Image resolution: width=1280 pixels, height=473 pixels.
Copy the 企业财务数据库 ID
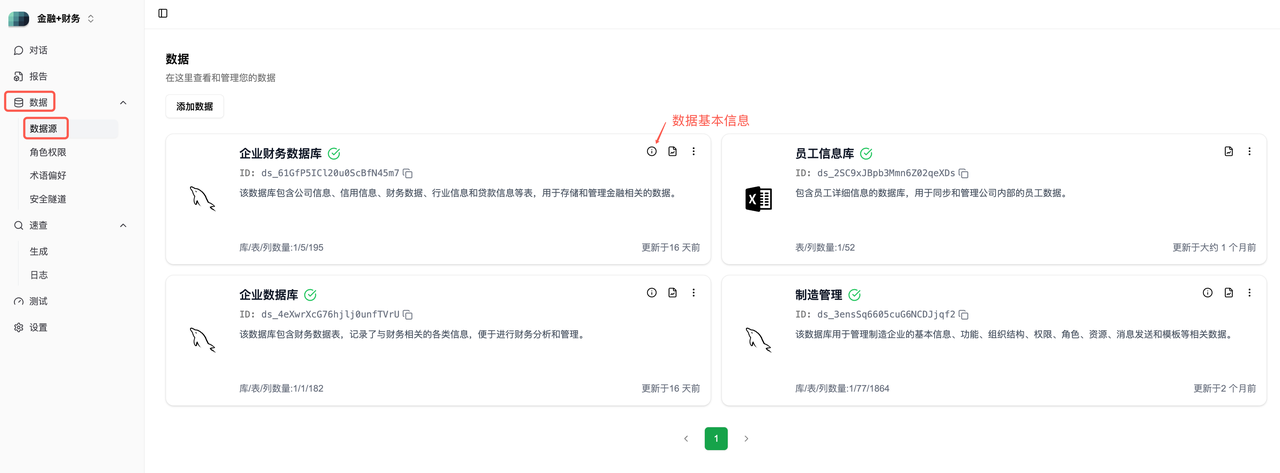click(x=408, y=174)
